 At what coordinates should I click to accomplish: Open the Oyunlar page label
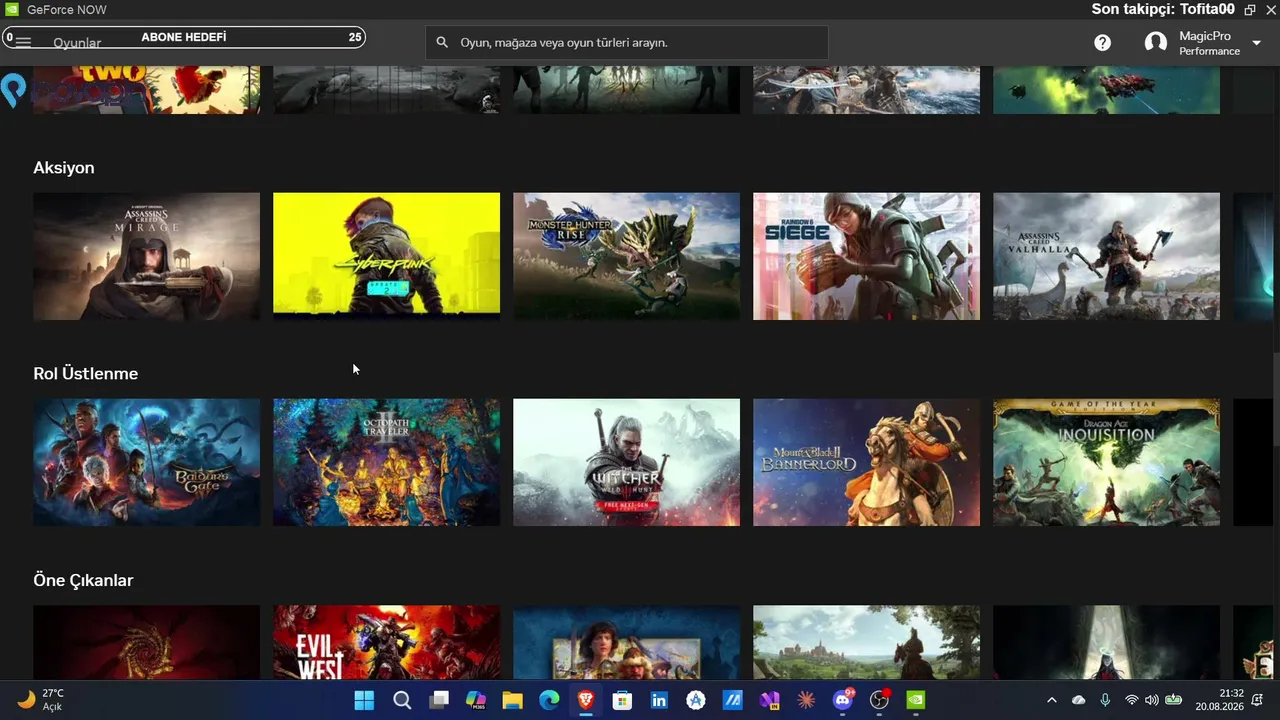77,43
